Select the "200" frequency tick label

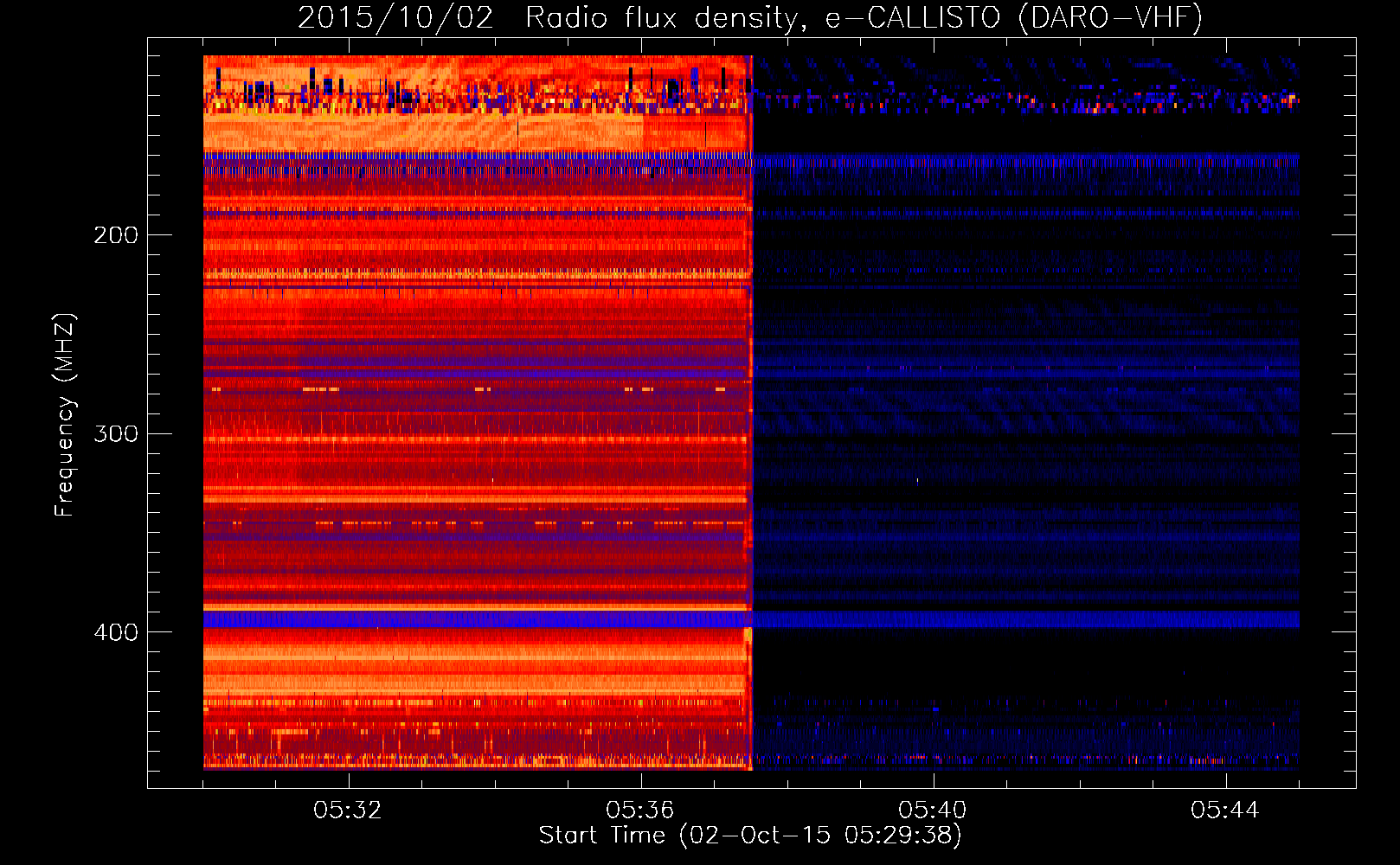click(x=116, y=235)
